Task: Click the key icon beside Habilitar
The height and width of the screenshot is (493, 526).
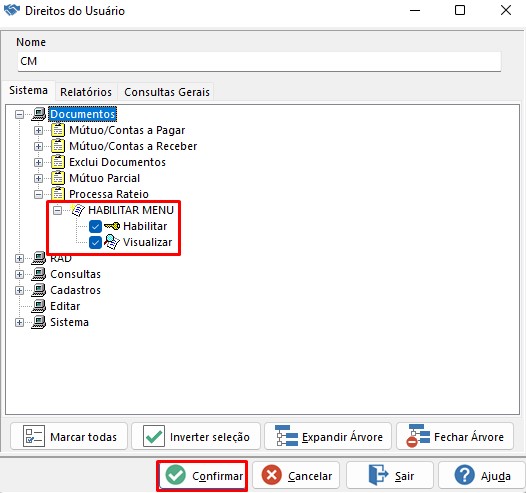Action: 112,226
